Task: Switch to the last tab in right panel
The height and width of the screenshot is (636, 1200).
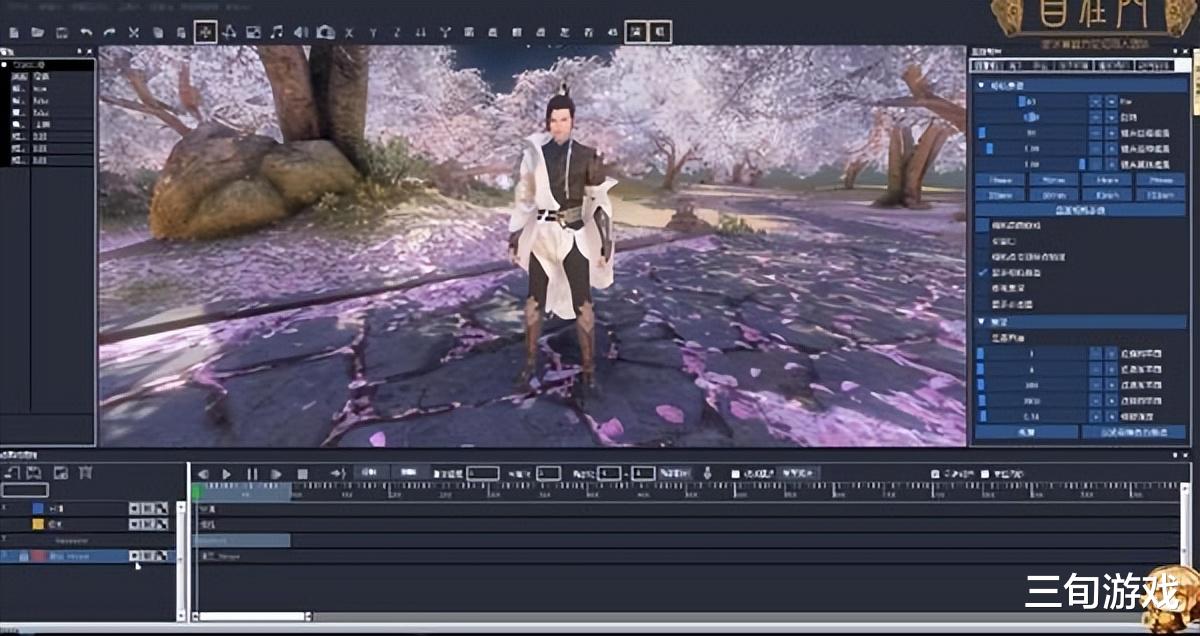Action: 1154,66
